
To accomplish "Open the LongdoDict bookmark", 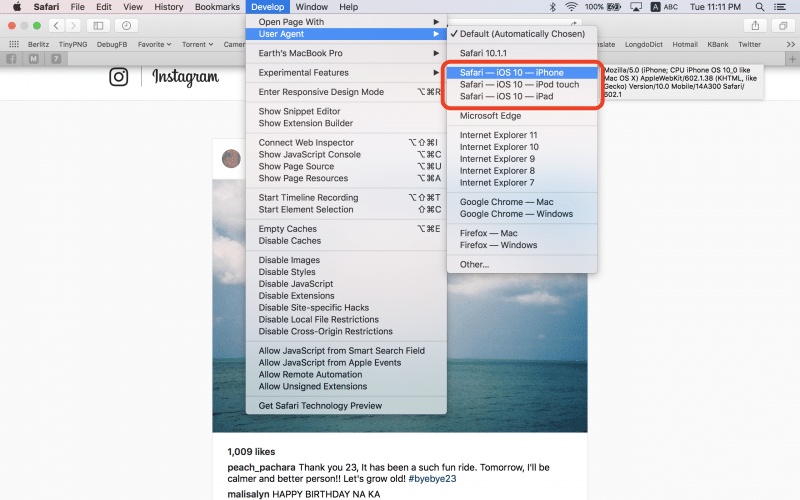I will (x=644, y=44).
